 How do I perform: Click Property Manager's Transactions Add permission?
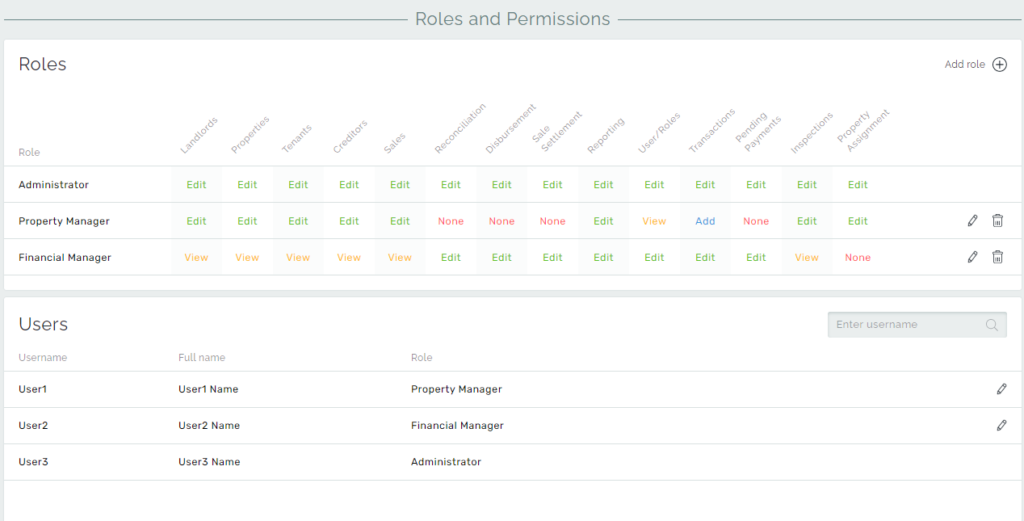[x=705, y=221]
